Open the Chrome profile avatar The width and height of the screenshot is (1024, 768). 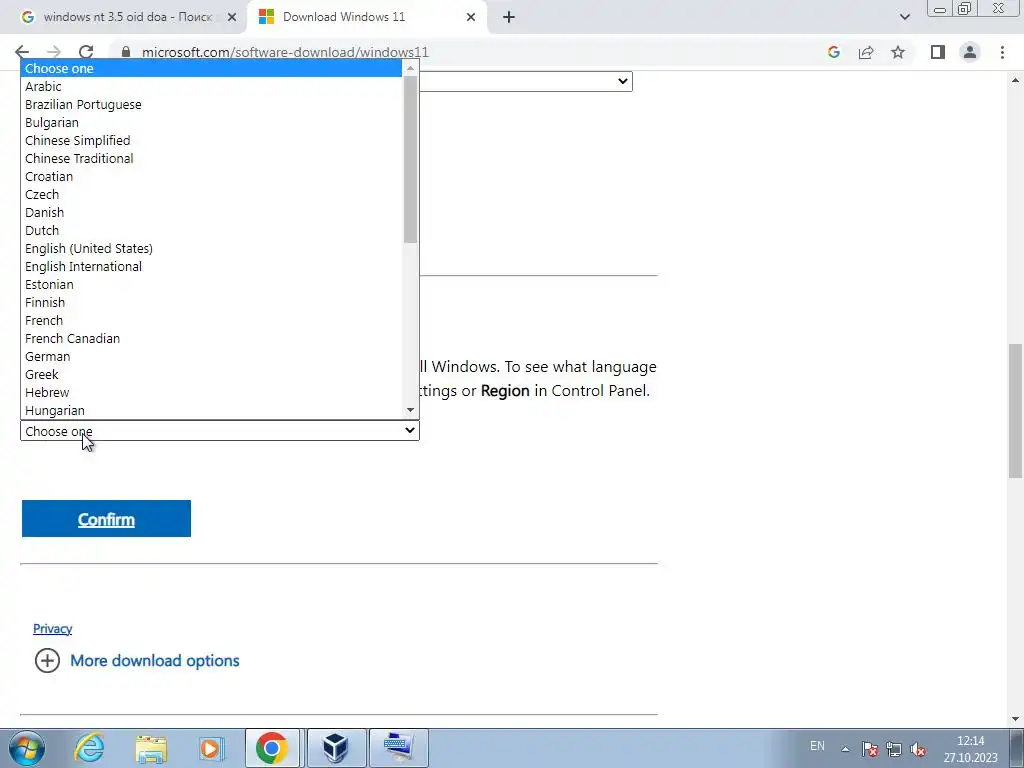970,52
